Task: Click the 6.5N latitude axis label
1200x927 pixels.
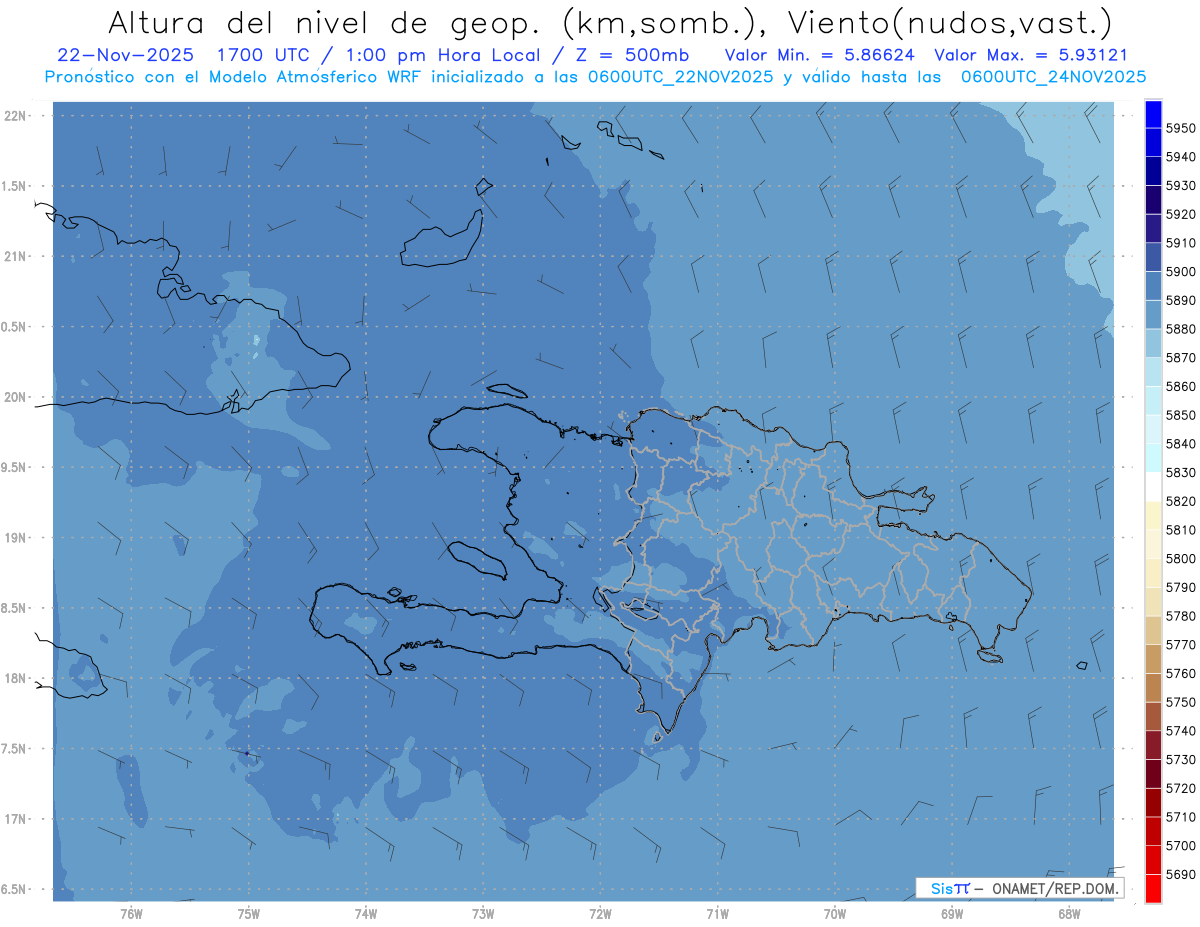Action: (15, 889)
